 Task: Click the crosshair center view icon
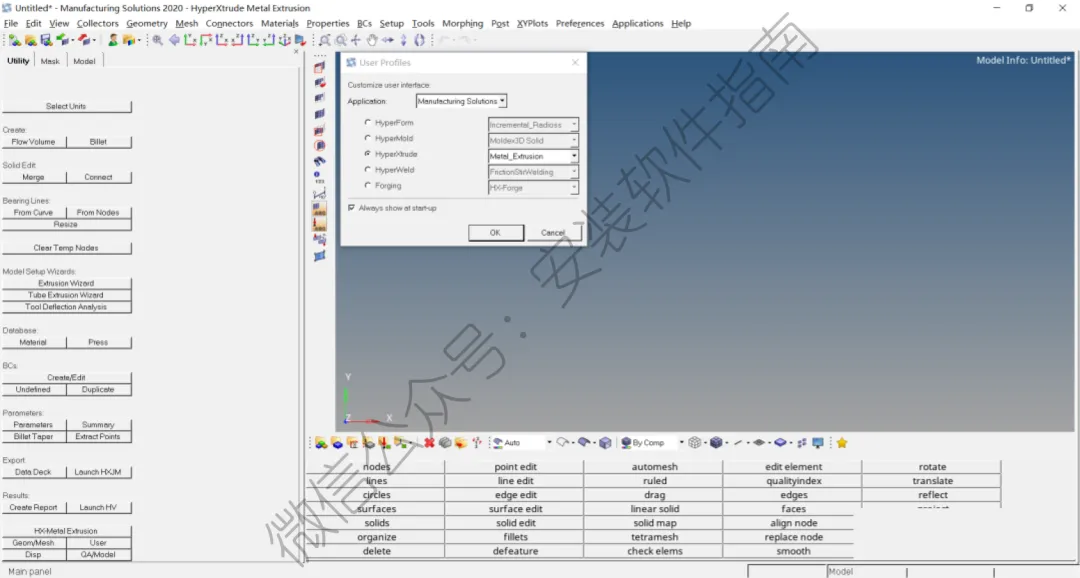pos(355,40)
